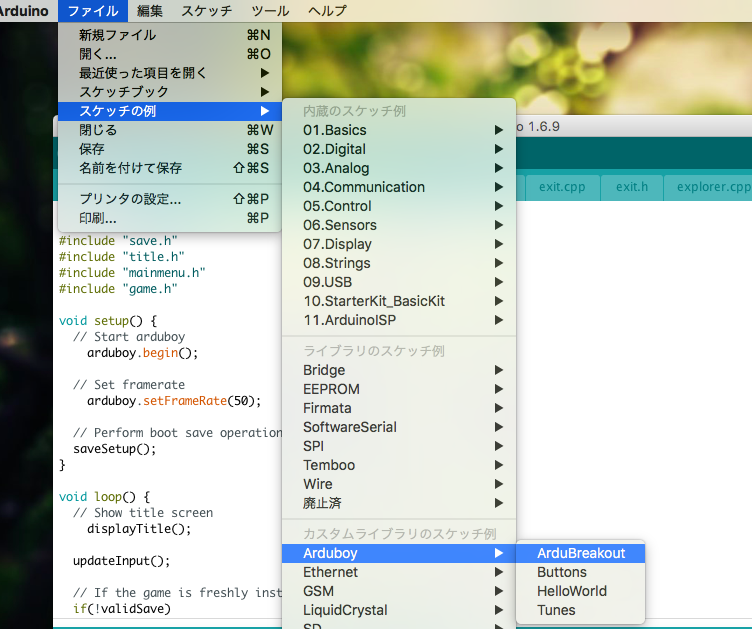Choose 閉じる from the file menu
Viewport: 752px width, 629px height.
[170, 130]
